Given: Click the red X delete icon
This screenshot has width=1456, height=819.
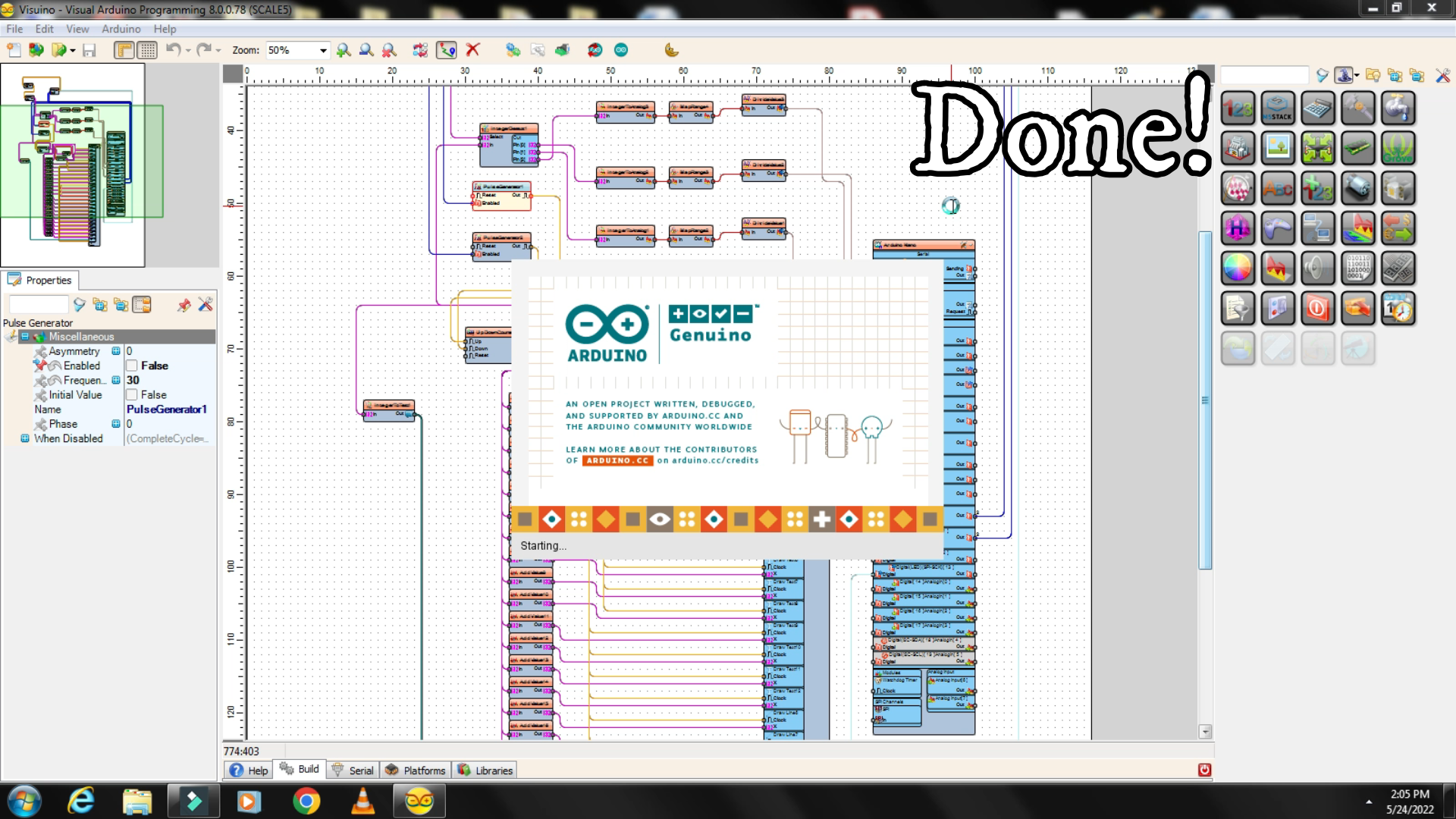Looking at the screenshot, I should [x=473, y=50].
